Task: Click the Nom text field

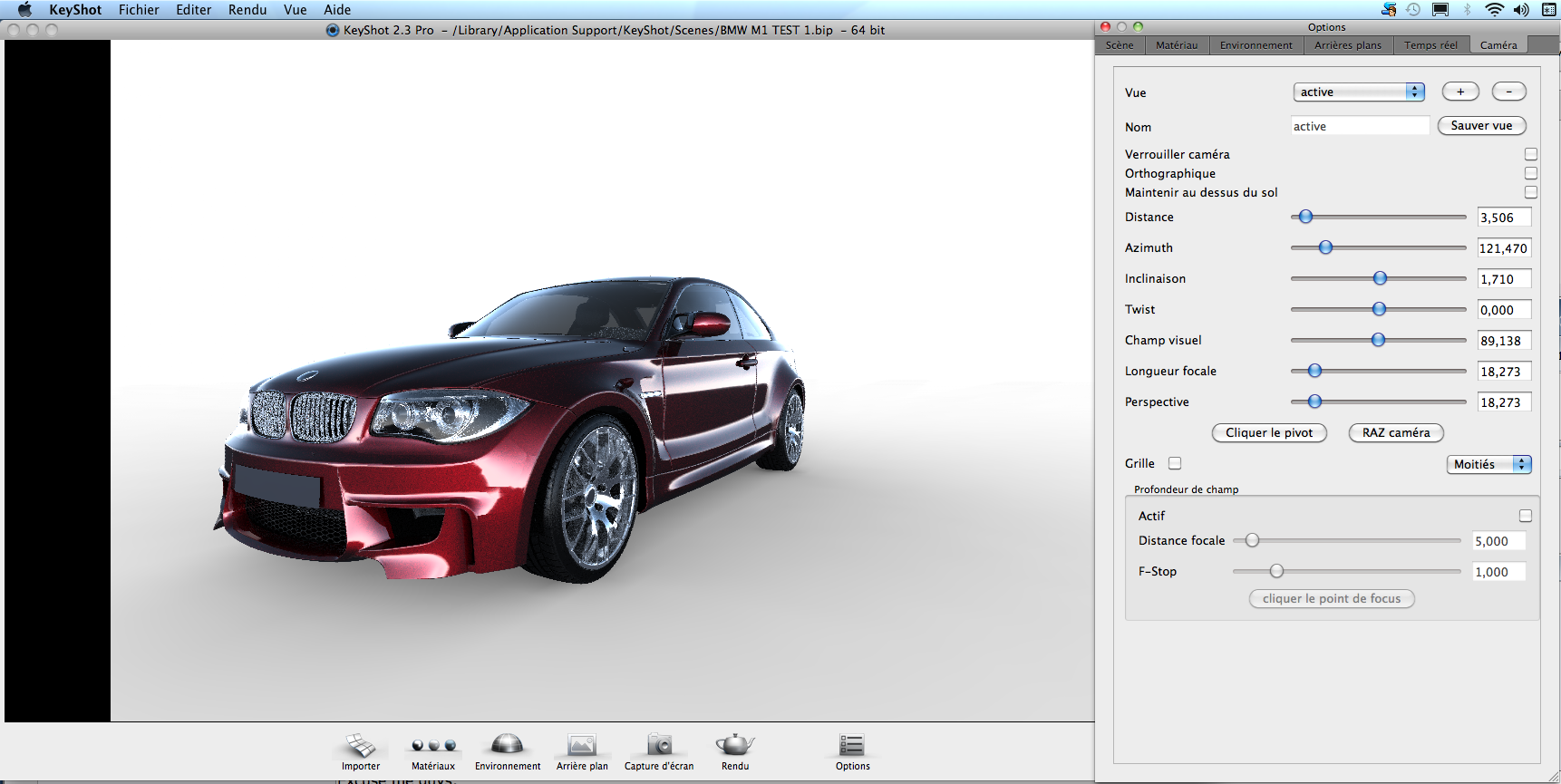Action: (x=1360, y=126)
